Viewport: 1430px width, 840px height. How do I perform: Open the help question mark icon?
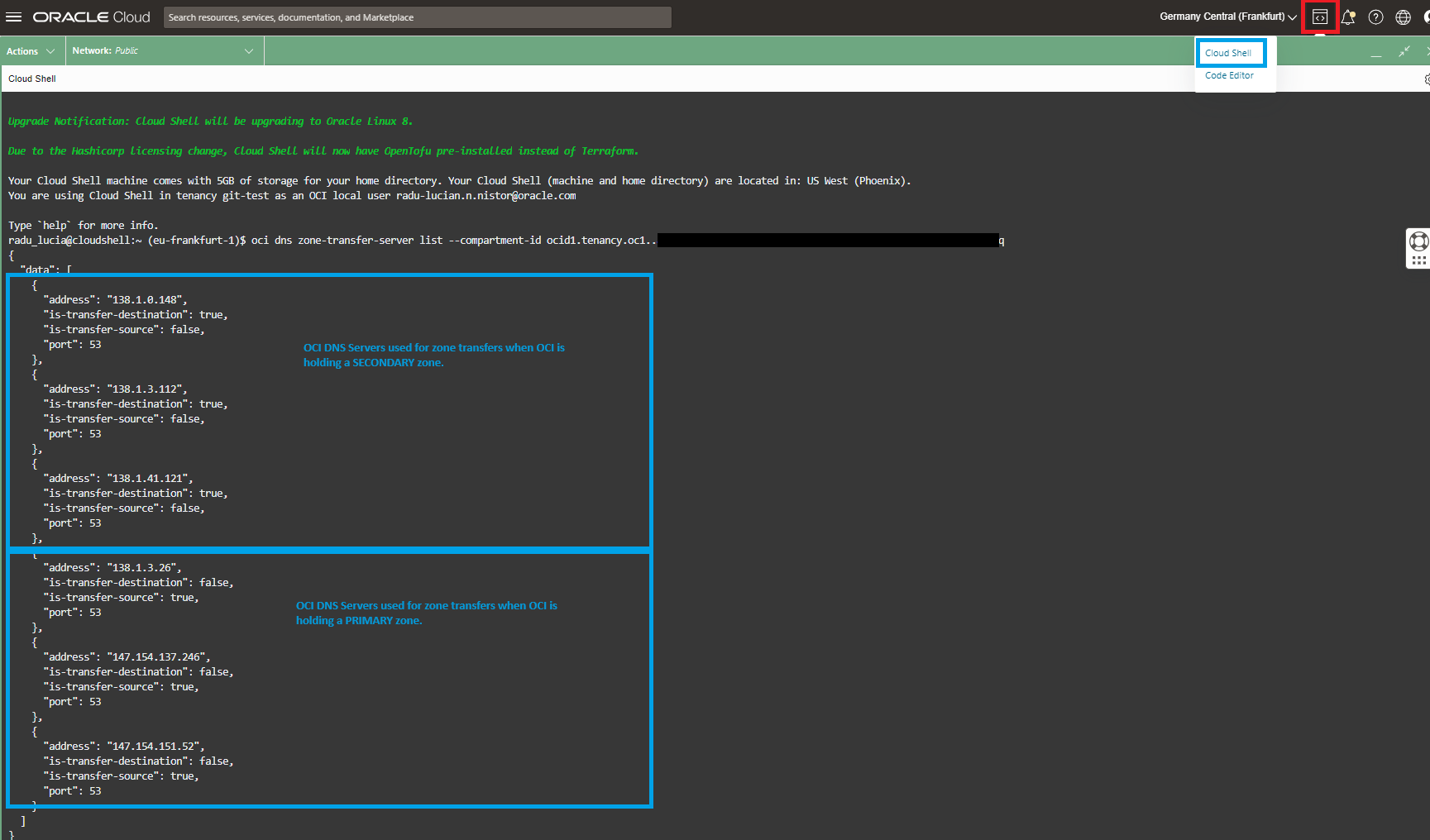[1375, 17]
